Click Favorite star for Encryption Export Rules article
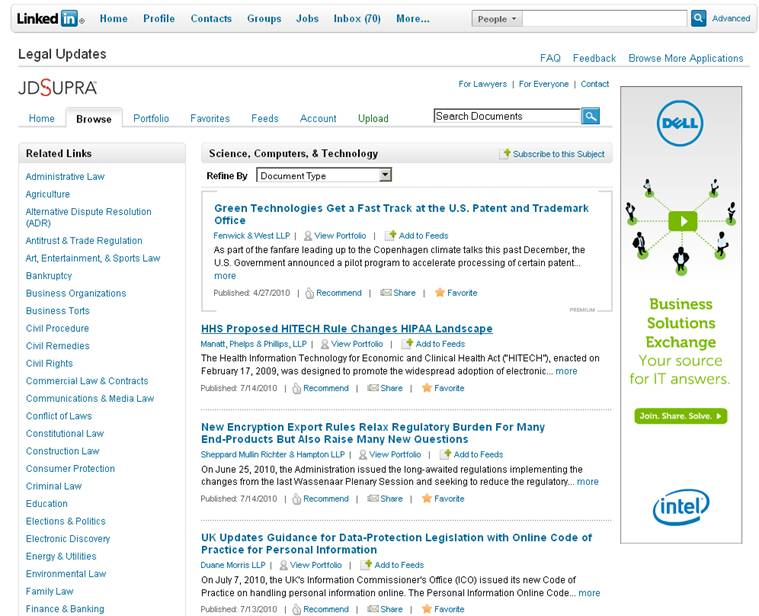Image resolution: width=759 pixels, height=616 pixels. coord(426,498)
